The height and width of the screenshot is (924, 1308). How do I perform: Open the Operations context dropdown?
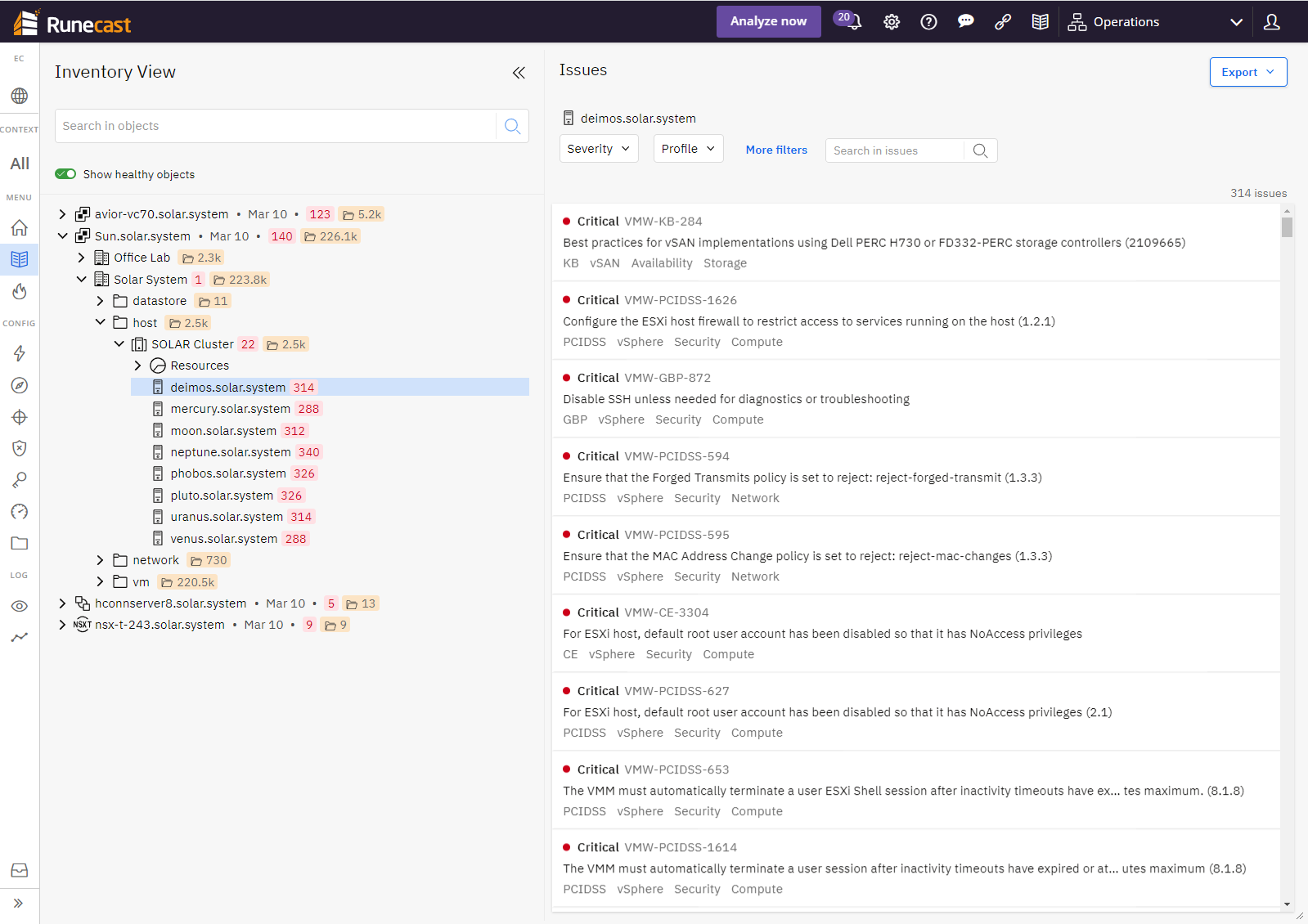click(1155, 22)
